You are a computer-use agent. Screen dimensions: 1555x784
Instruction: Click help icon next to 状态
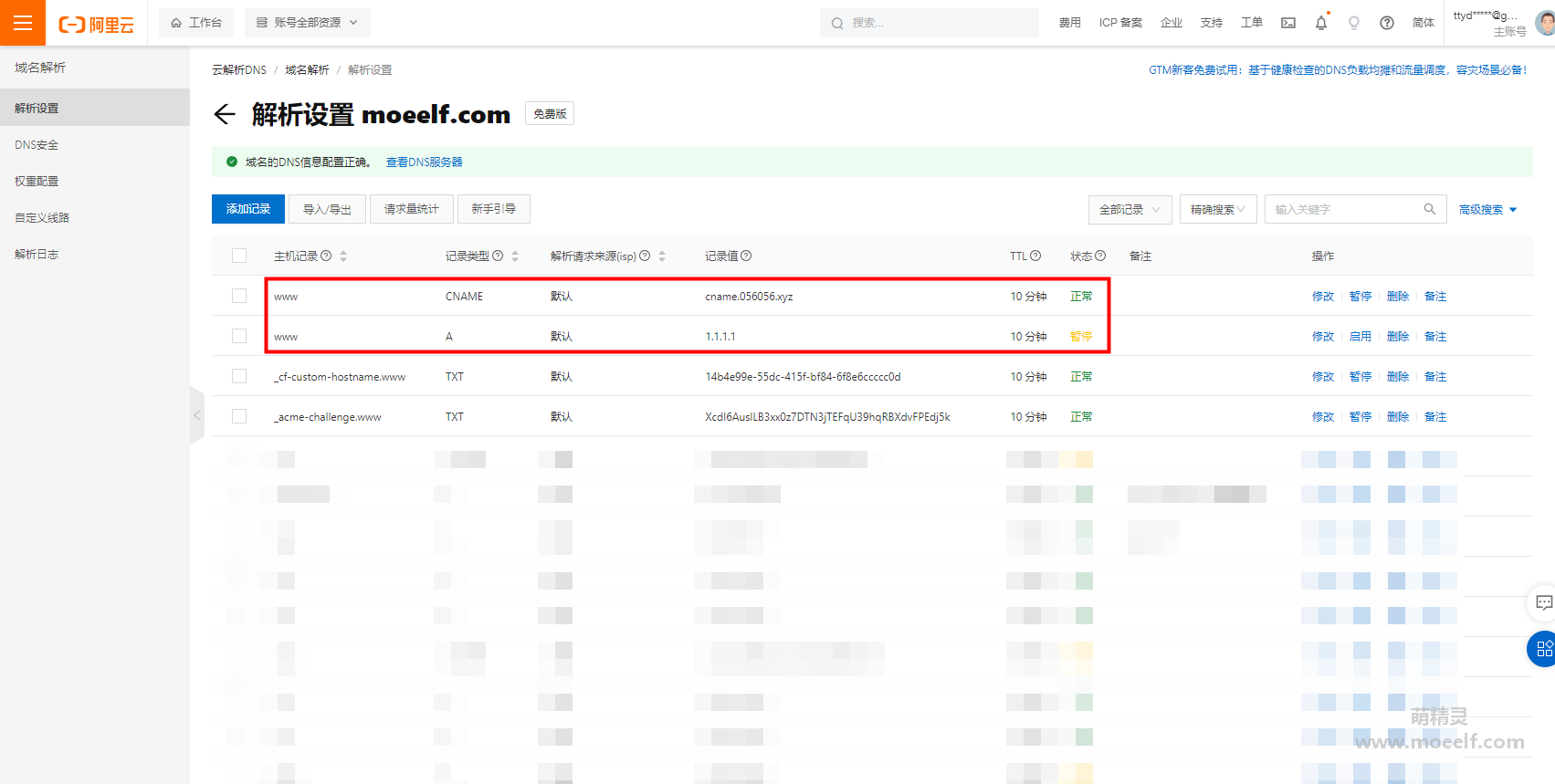click(1100, 256)
